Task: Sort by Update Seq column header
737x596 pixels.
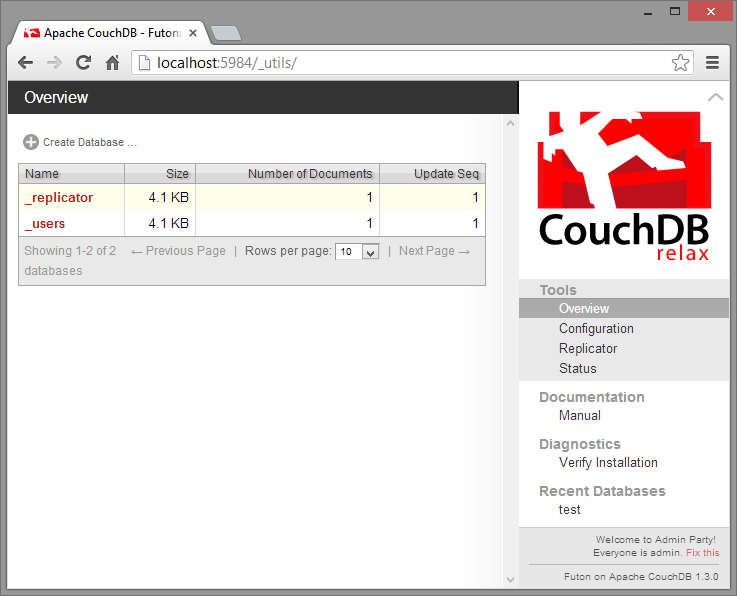Action: [x=432, y=173]
